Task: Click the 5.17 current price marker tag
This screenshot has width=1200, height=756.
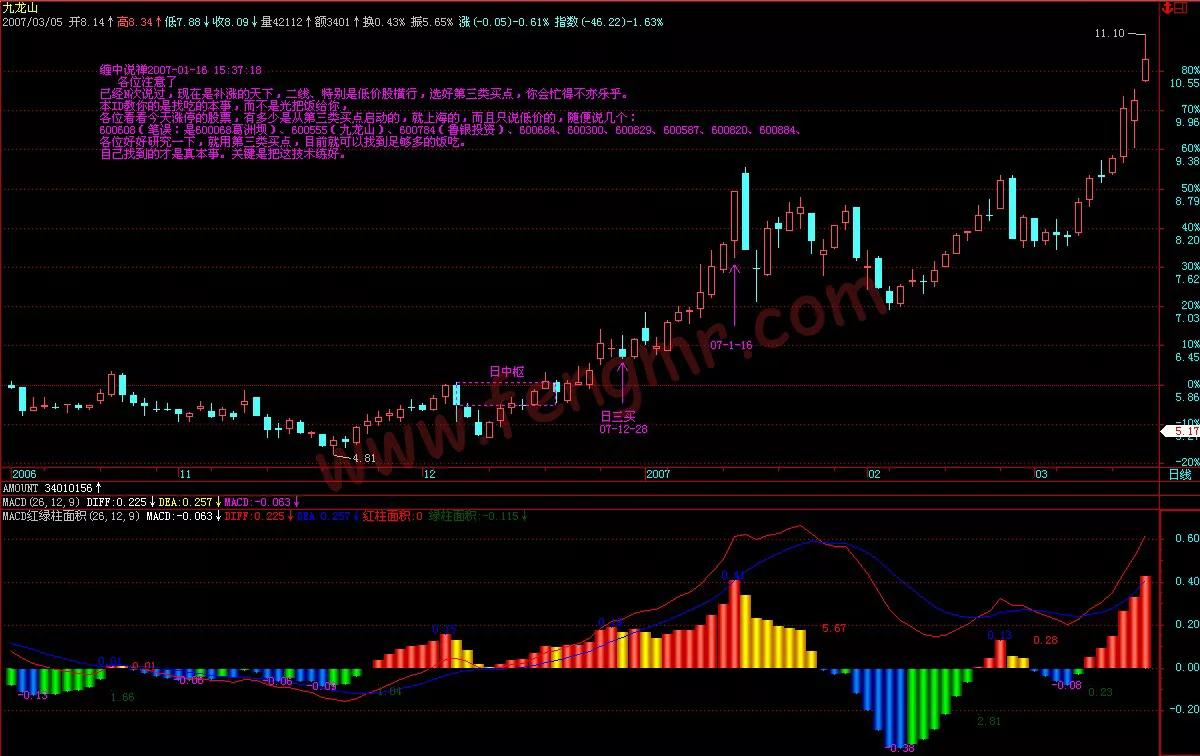Action: tap(1180, 432)
